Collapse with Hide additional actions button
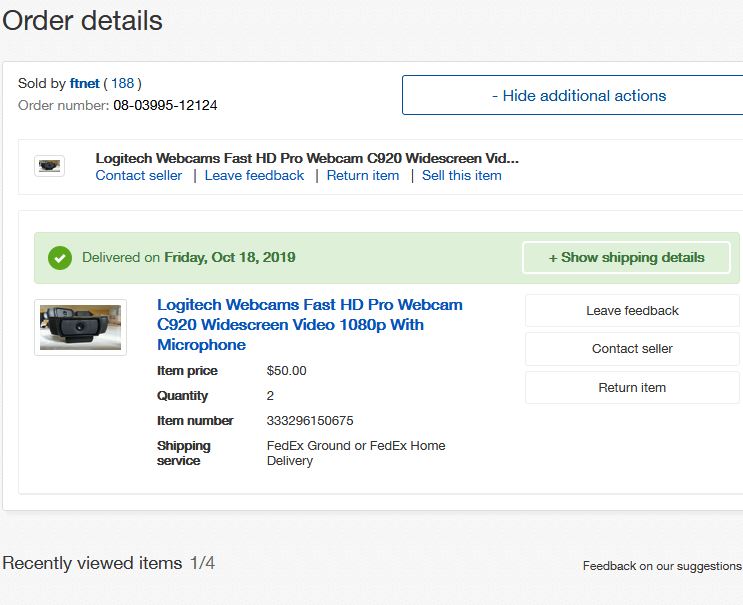 [572, 95]
